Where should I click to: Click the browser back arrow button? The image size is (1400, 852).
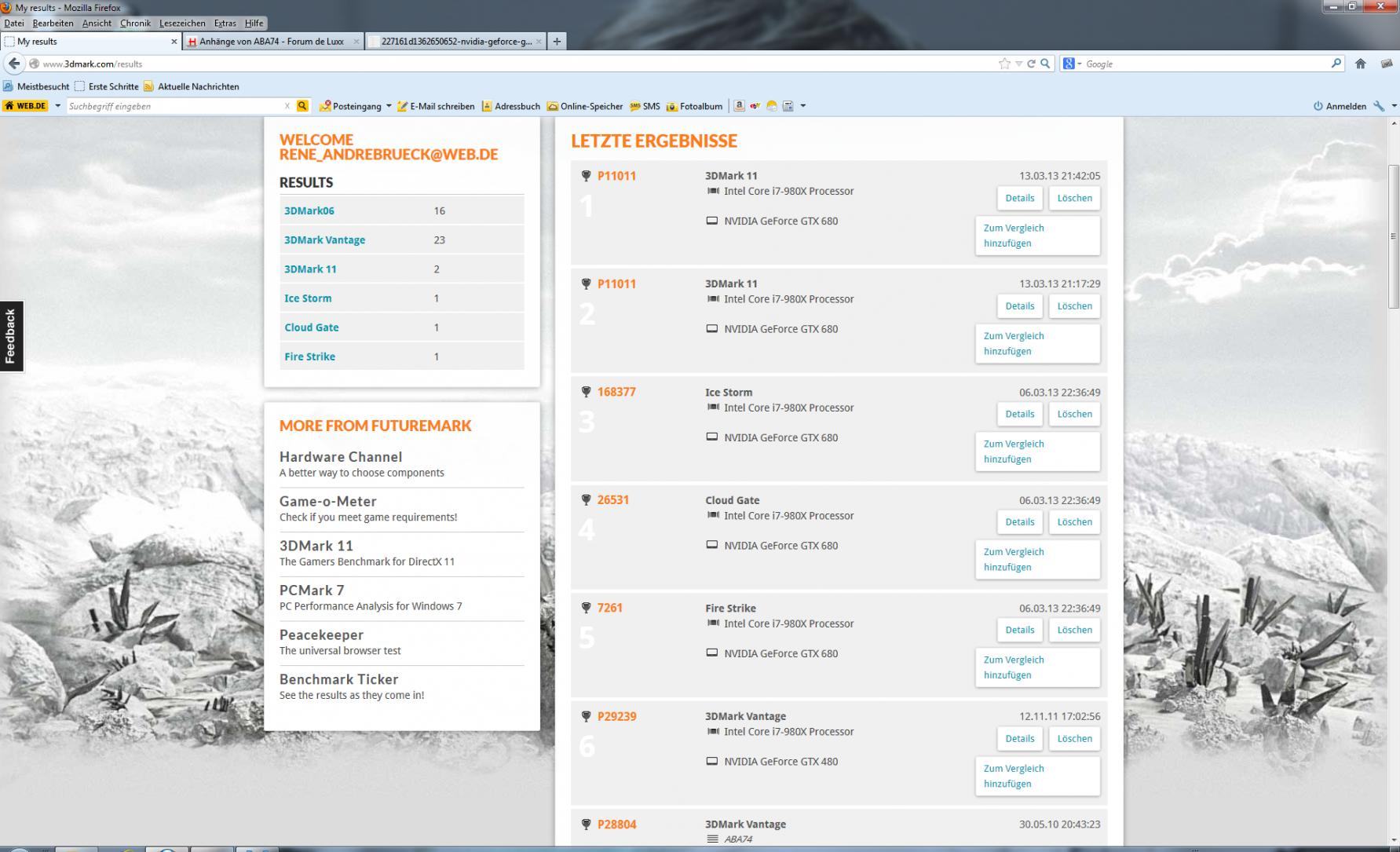[14, 64]
